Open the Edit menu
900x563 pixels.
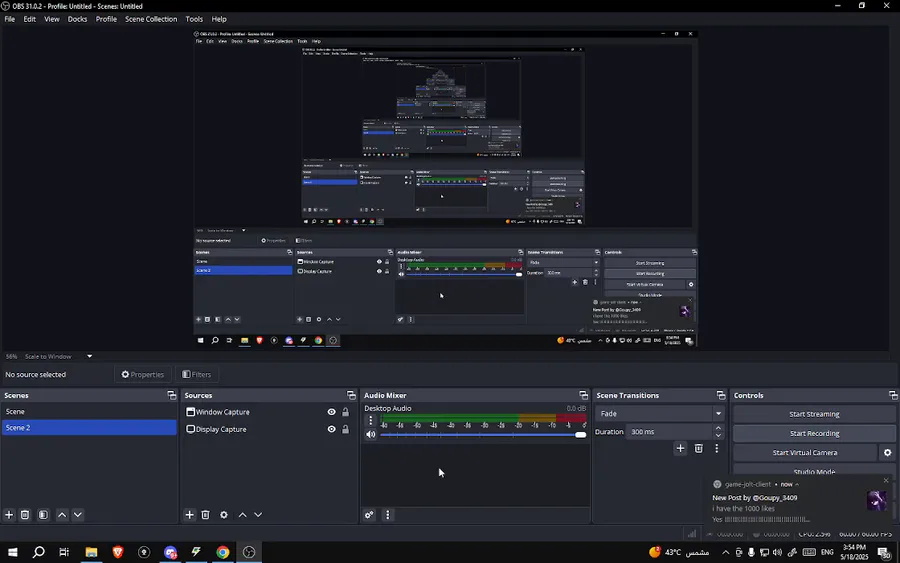[29, 19]
